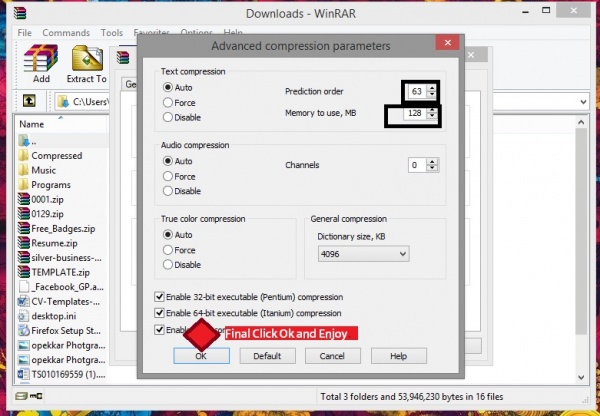Select the Compressed folder icon
This screenshot has height=416, width=600.
pos(24,155)
